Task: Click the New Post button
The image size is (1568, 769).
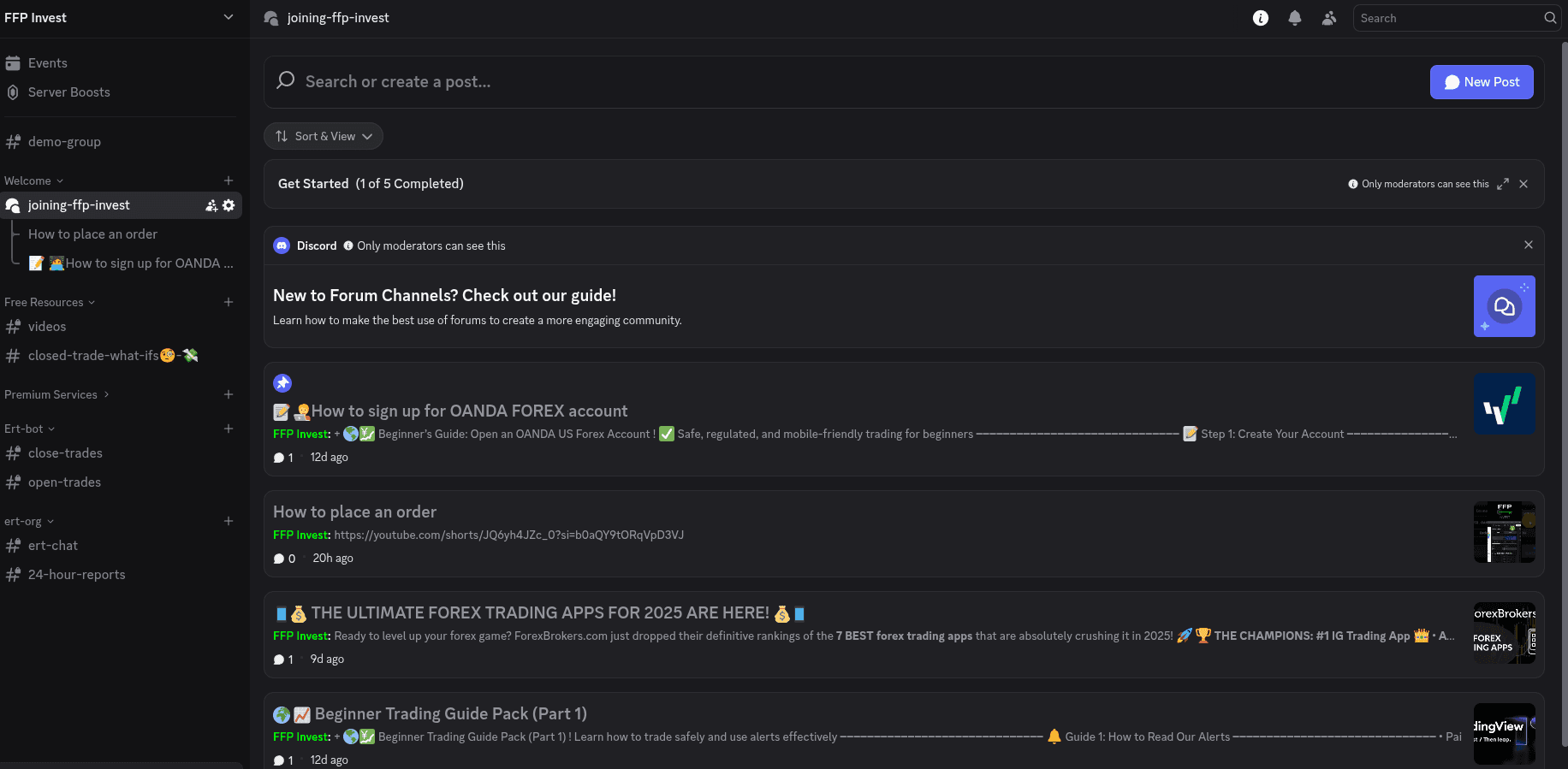Action: [x=1482, y=82]
